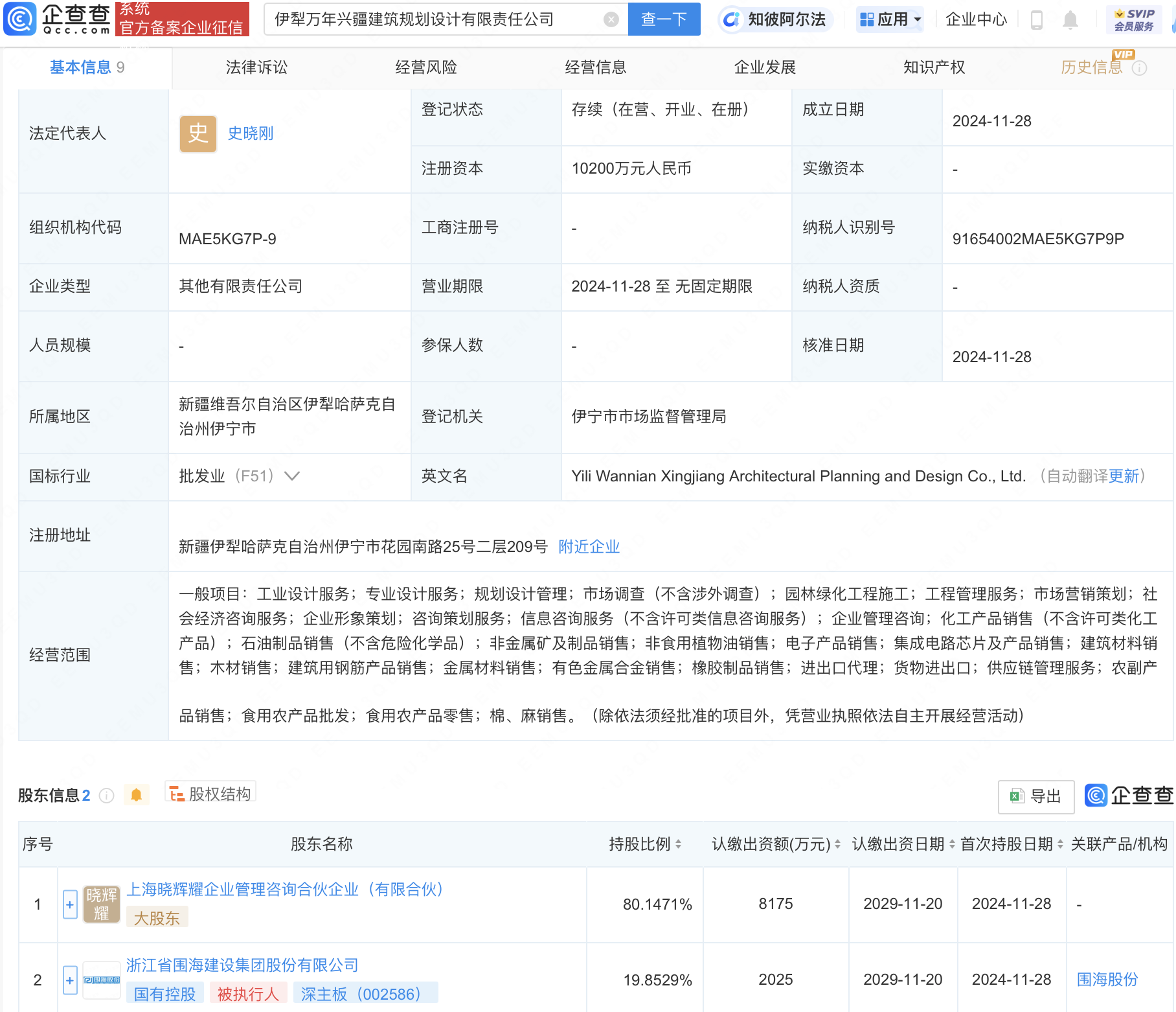Image resolution: width=1176 pixels, height=1012 pixels.
Task: Click the Qichacha logo in header
Action: tap(57, 19)
